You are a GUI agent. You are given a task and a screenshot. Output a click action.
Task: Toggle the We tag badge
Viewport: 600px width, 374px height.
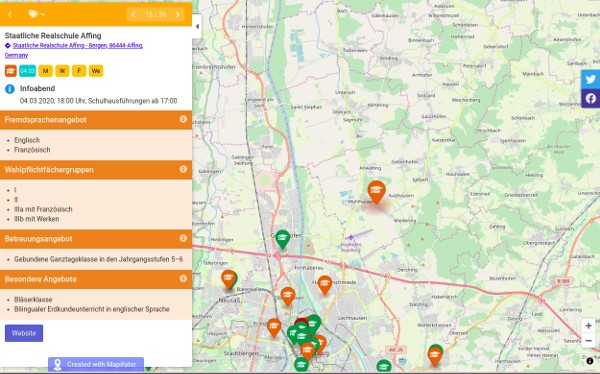(x=96, y=71)
